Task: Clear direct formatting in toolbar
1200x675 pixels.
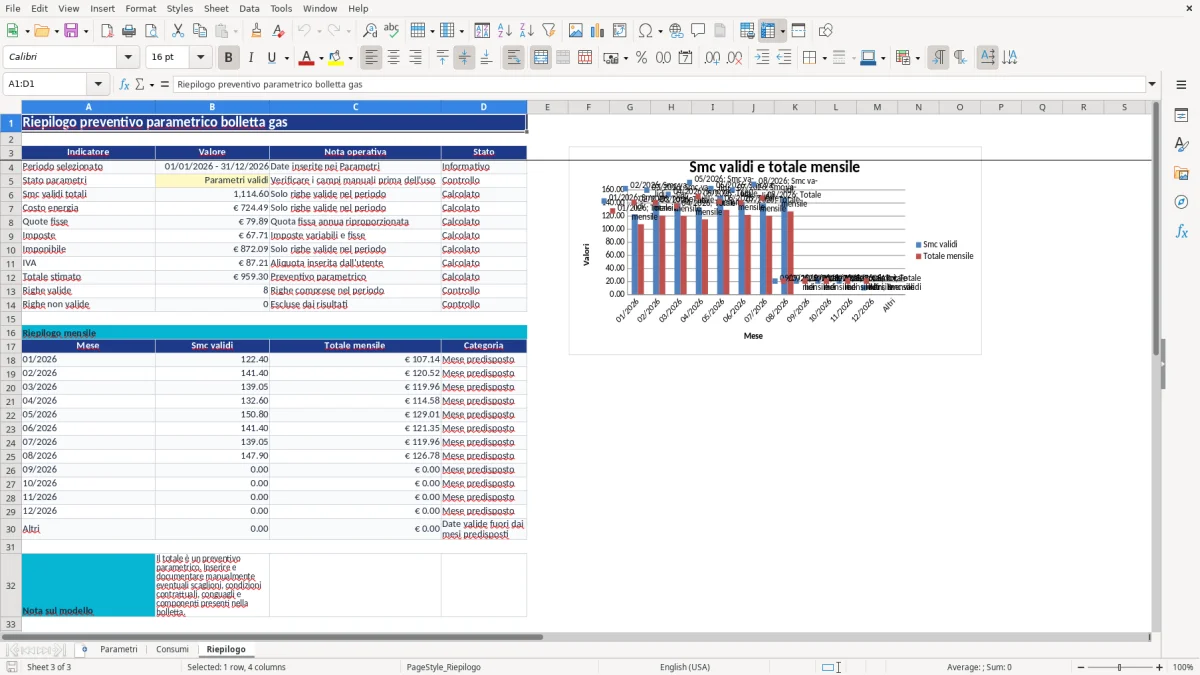Action: tap(277, 31)
